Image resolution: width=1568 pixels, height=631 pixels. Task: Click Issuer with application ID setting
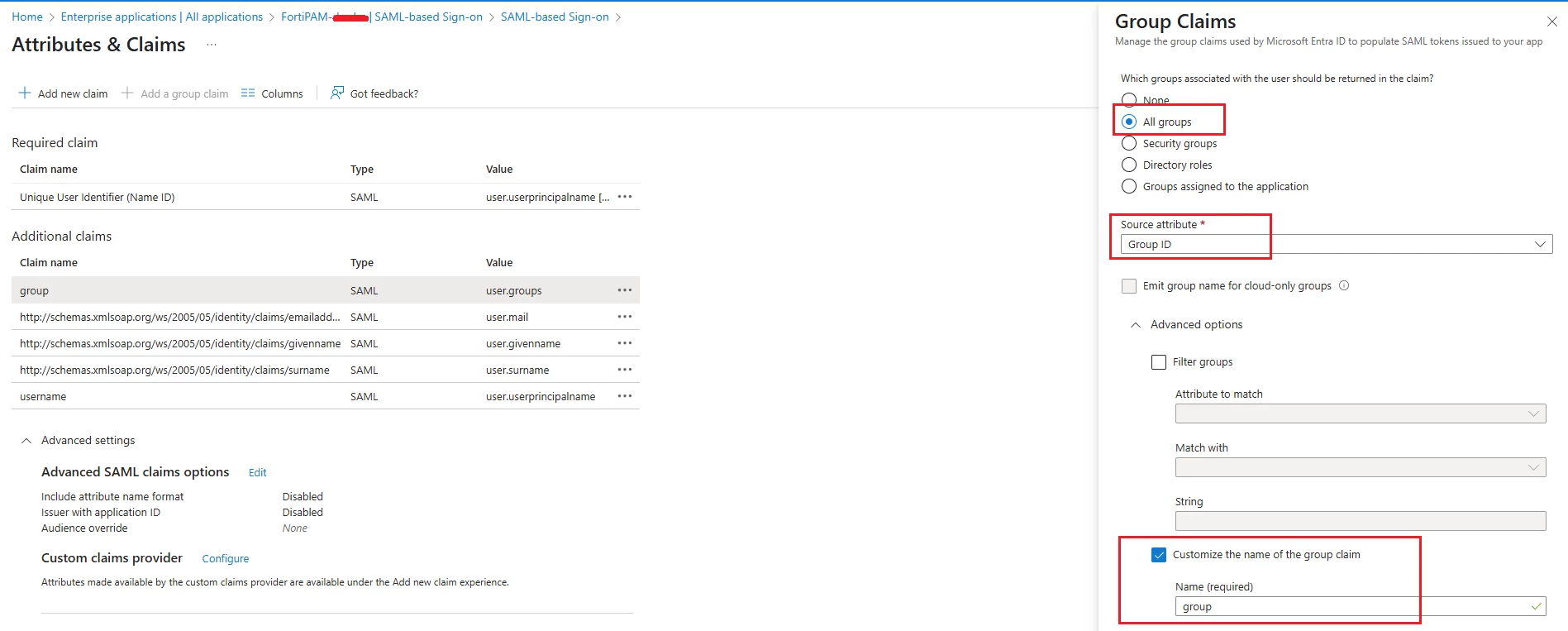click(x=101, y=512)
